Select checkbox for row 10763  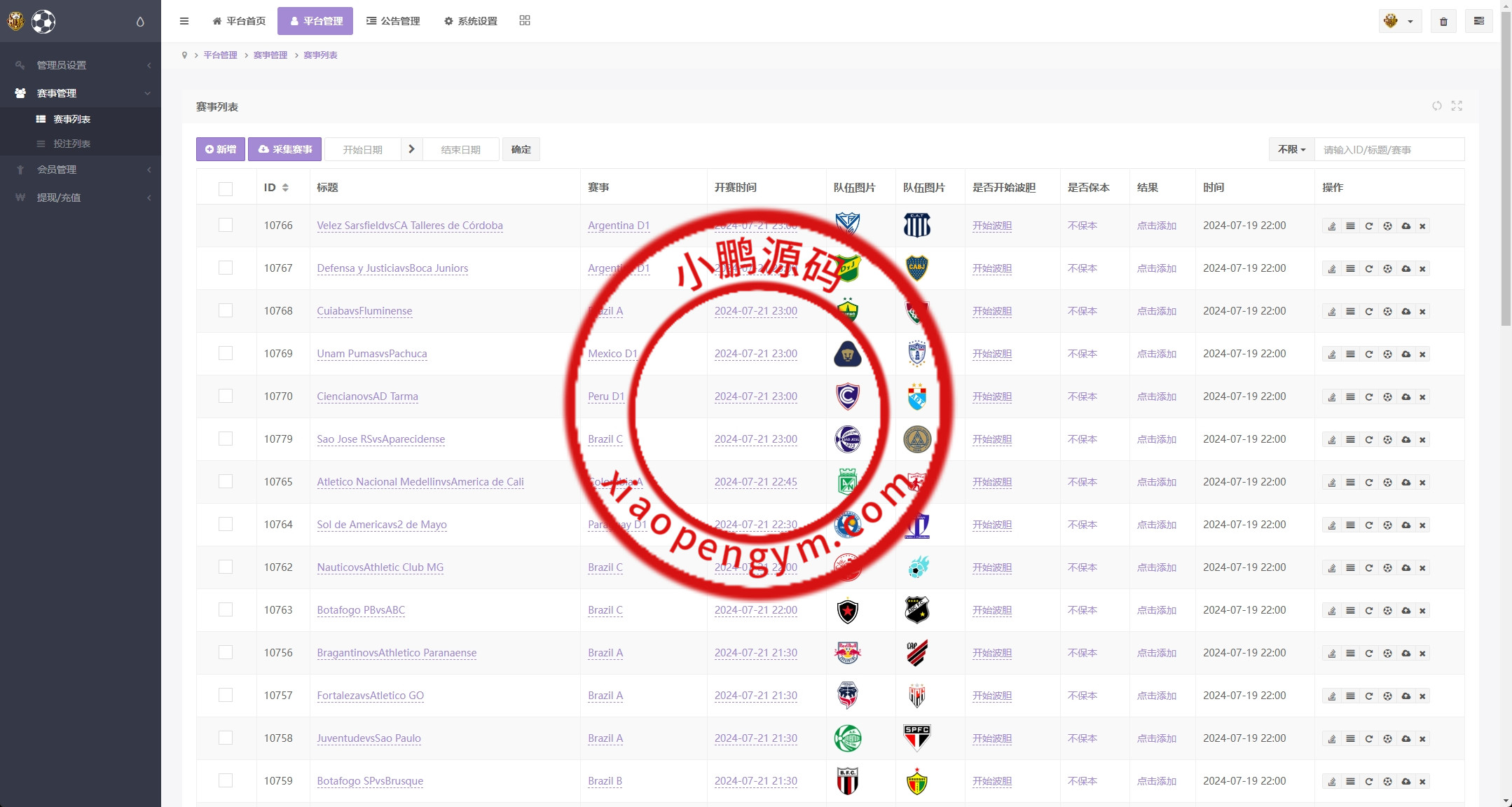tap(226, 610)
